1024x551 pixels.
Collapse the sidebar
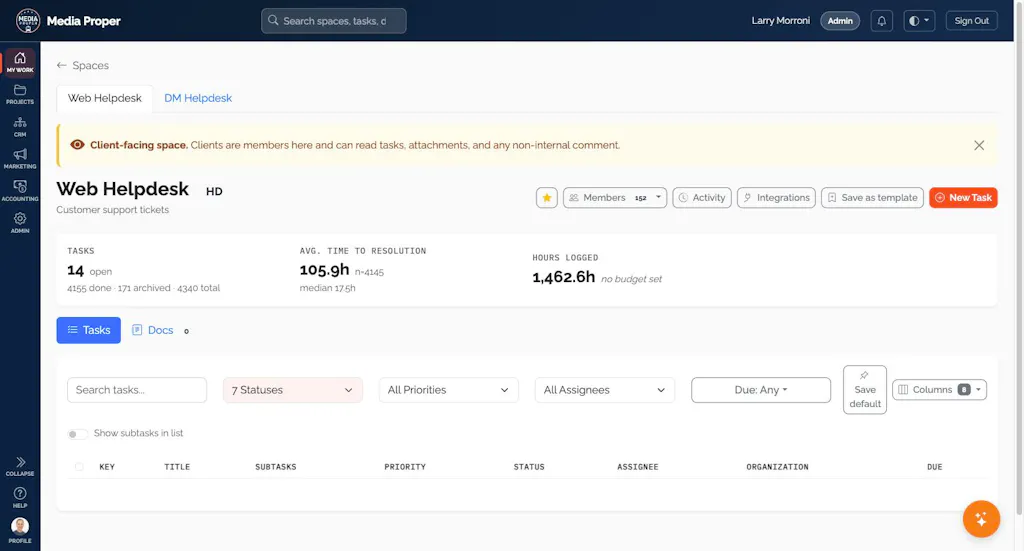click(20, 466)
